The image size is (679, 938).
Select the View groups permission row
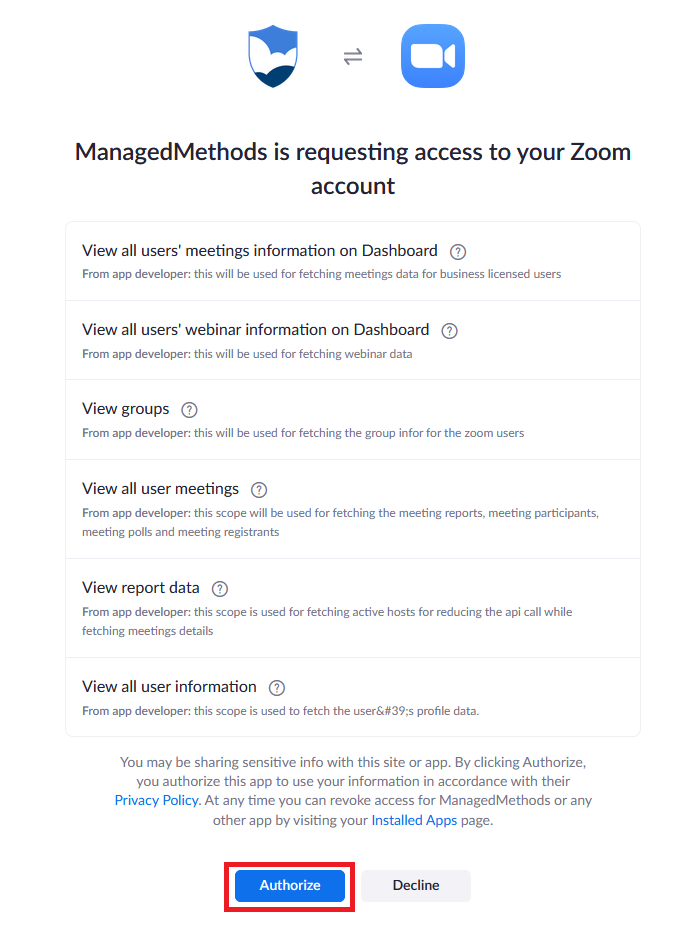[x=352, y=420]
